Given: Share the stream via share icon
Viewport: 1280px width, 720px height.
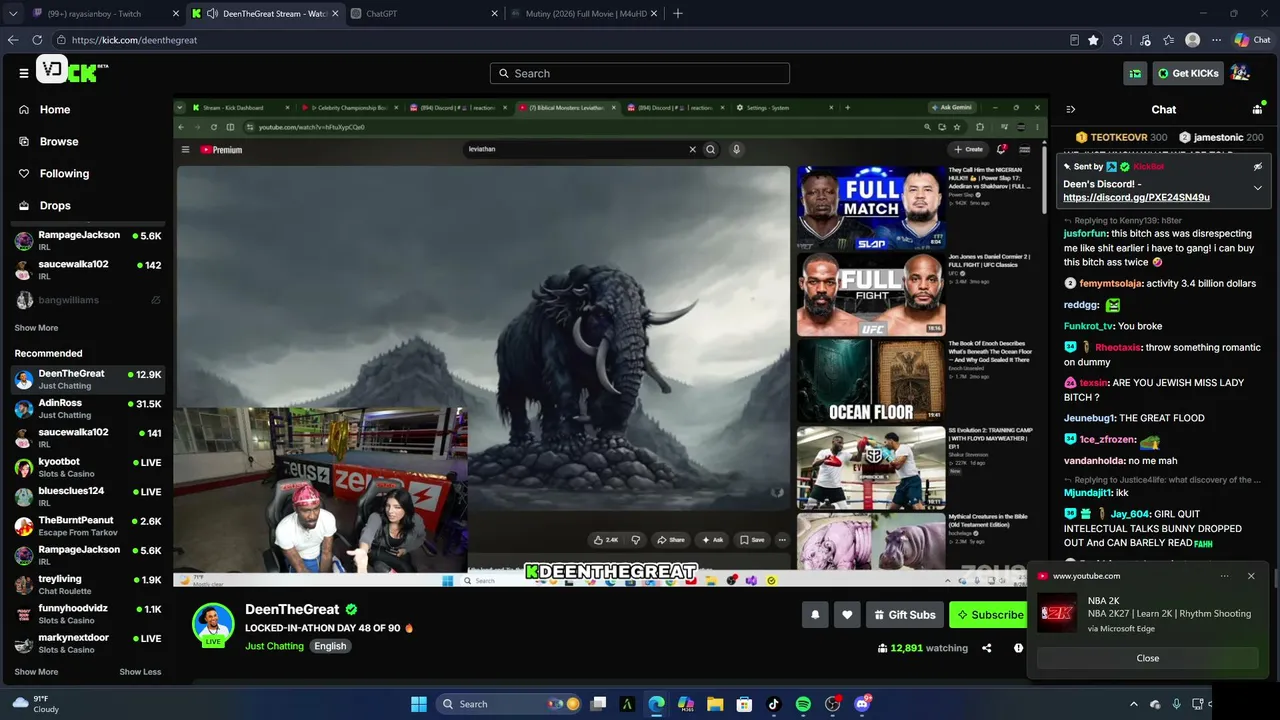Looking at the screenshot, I should (x=987, y=648).
